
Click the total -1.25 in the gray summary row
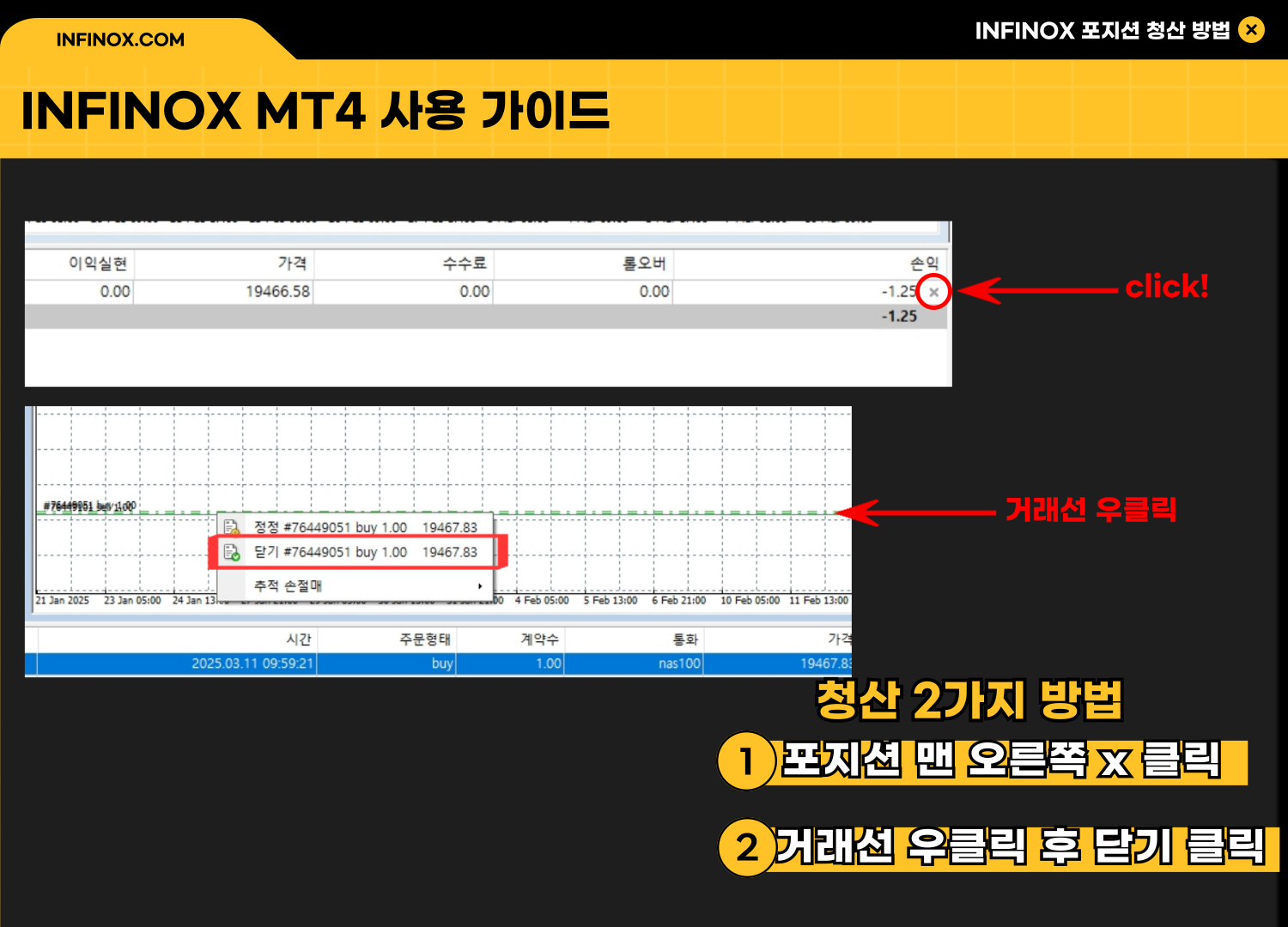point(899,317)
